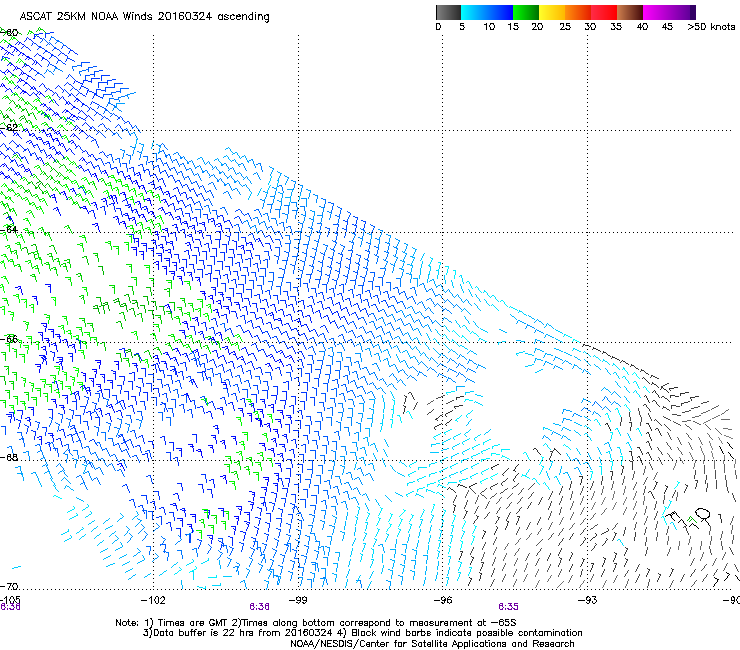Click the -68 latitude axis label
The width and height of the screenshot is (740, 650).
(9, 457)
